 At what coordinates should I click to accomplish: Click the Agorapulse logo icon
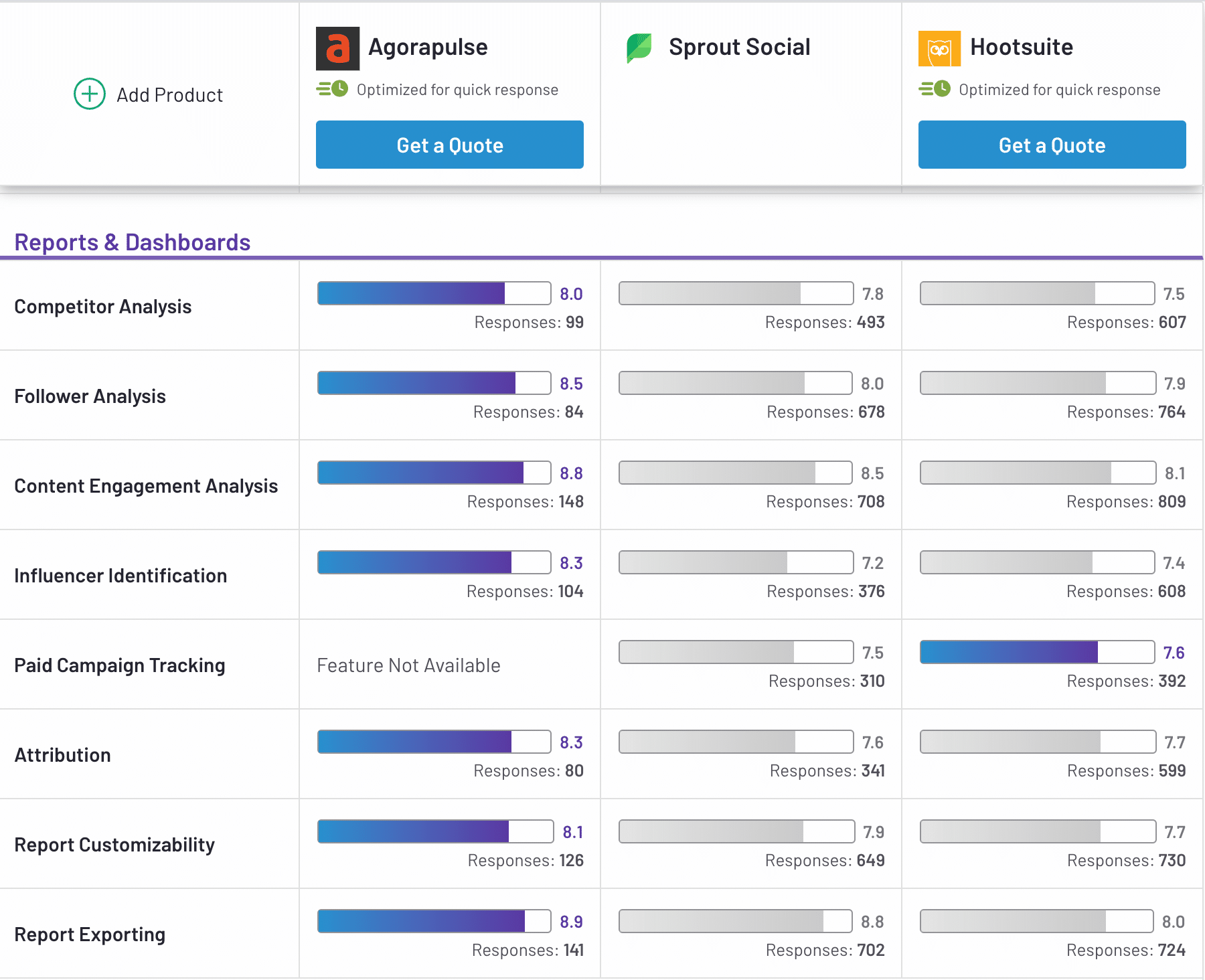coord(337,48)
